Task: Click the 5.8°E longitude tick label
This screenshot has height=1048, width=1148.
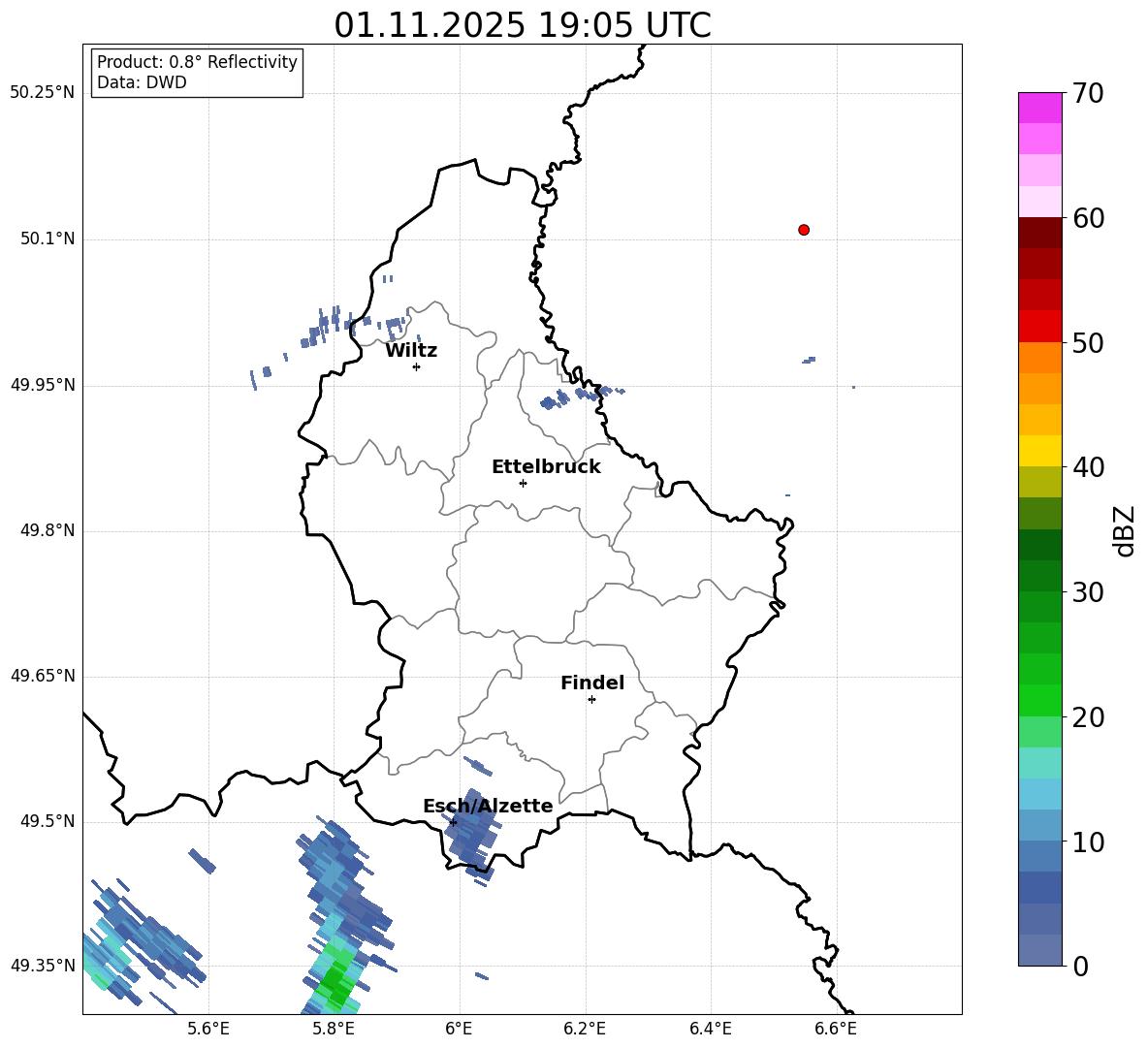Action: pyautogui.click(x=334, y=1029)
